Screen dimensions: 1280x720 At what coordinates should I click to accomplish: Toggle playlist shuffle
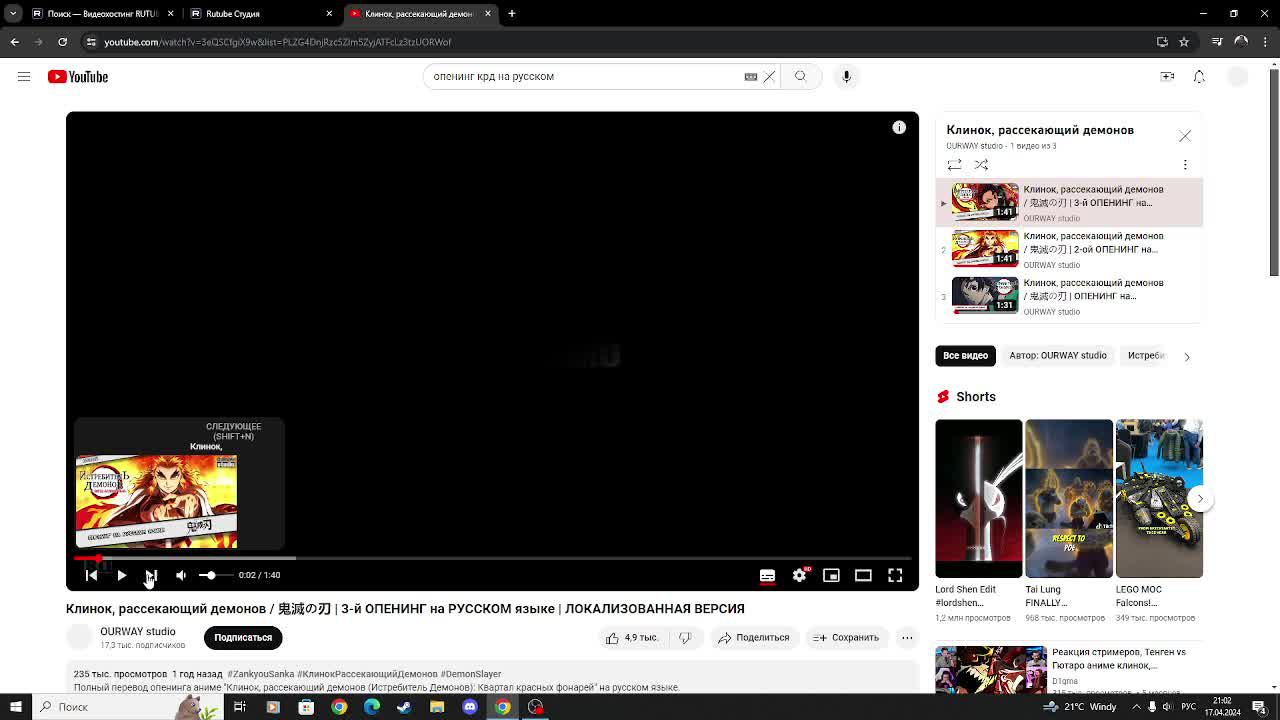click(x=981, y=164)
